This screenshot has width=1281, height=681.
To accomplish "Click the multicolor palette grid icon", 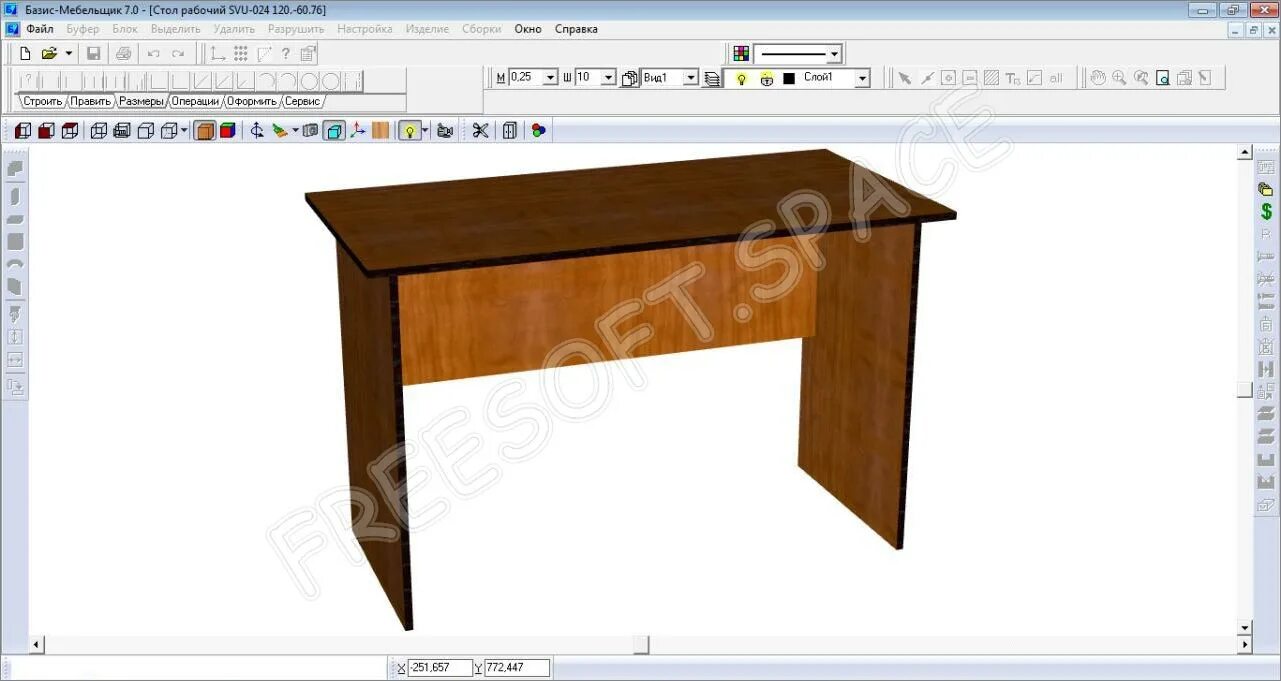I will [741, 53].
